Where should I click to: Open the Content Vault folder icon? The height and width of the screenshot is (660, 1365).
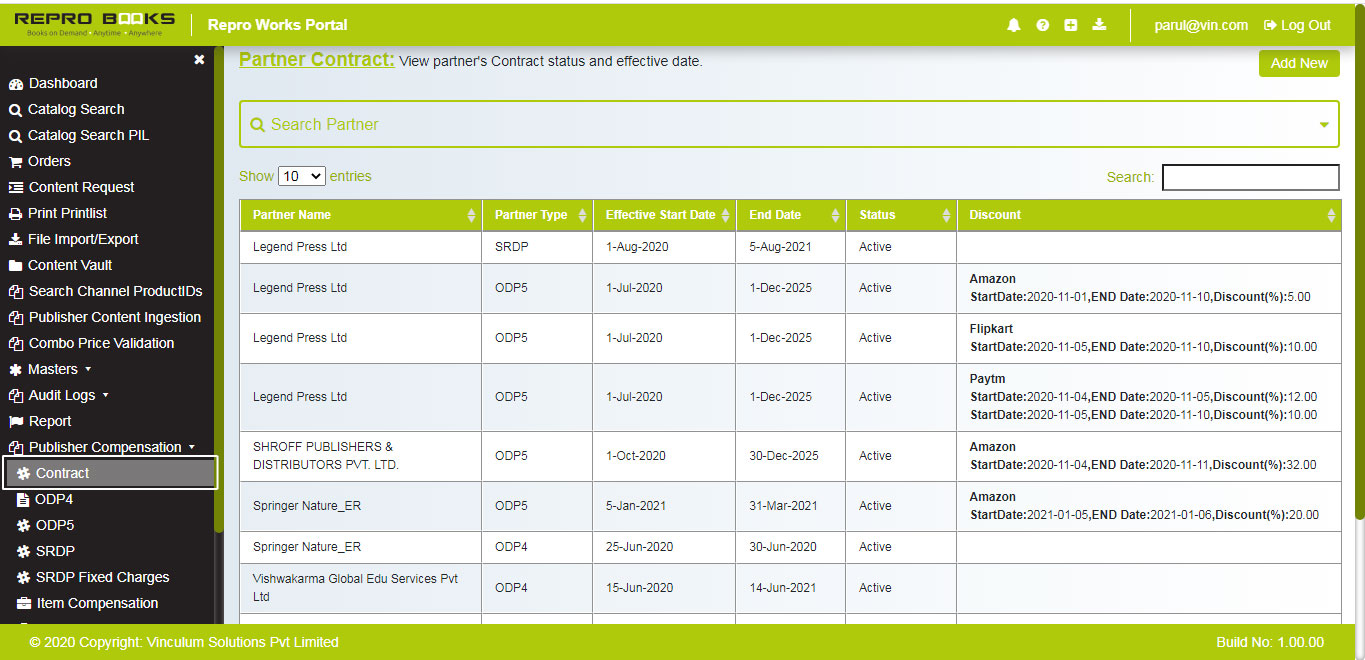tap(17, 265)
